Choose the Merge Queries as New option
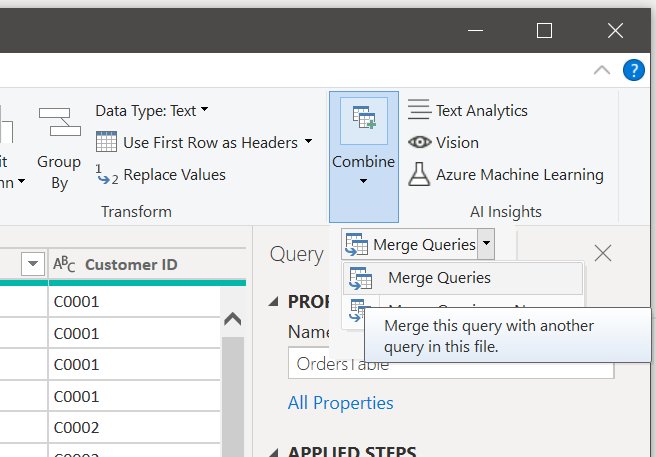Image resolution: width=656 pixels, height=457 pixels. pyautogui.click(x=356, y=311)
